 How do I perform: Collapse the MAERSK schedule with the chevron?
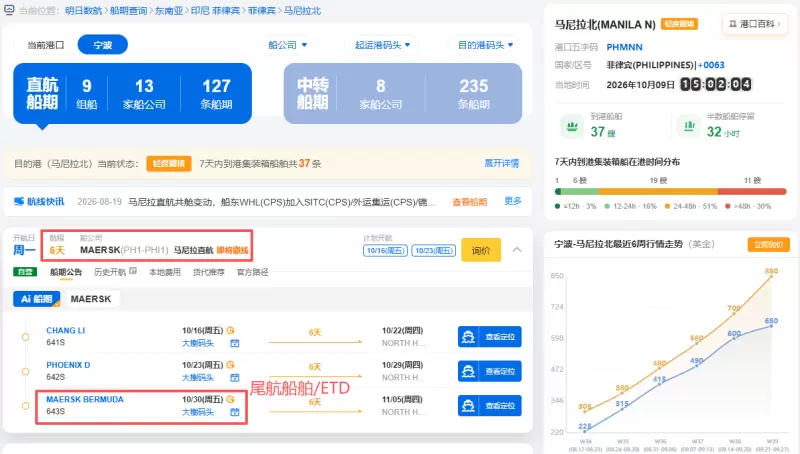click(517, 249)
